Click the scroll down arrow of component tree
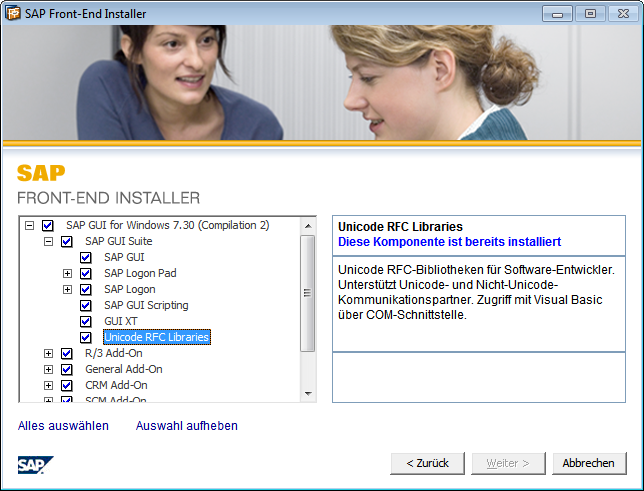644x491 pixels. (308, 394)
